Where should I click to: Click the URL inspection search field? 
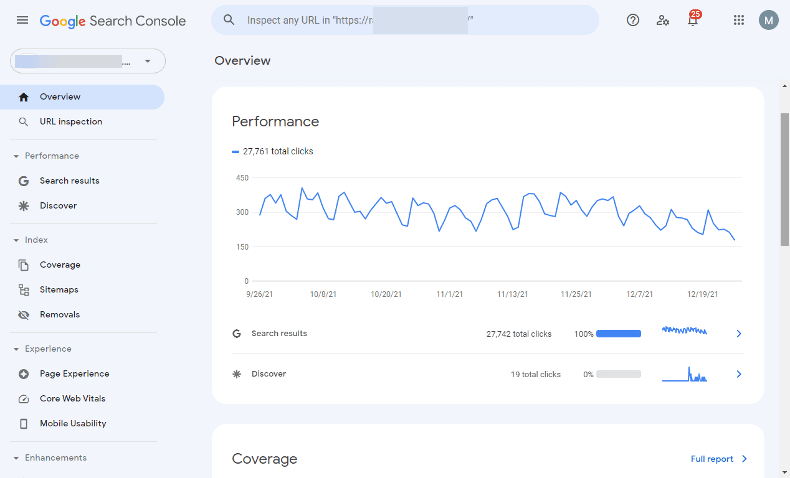click(405, 20)
